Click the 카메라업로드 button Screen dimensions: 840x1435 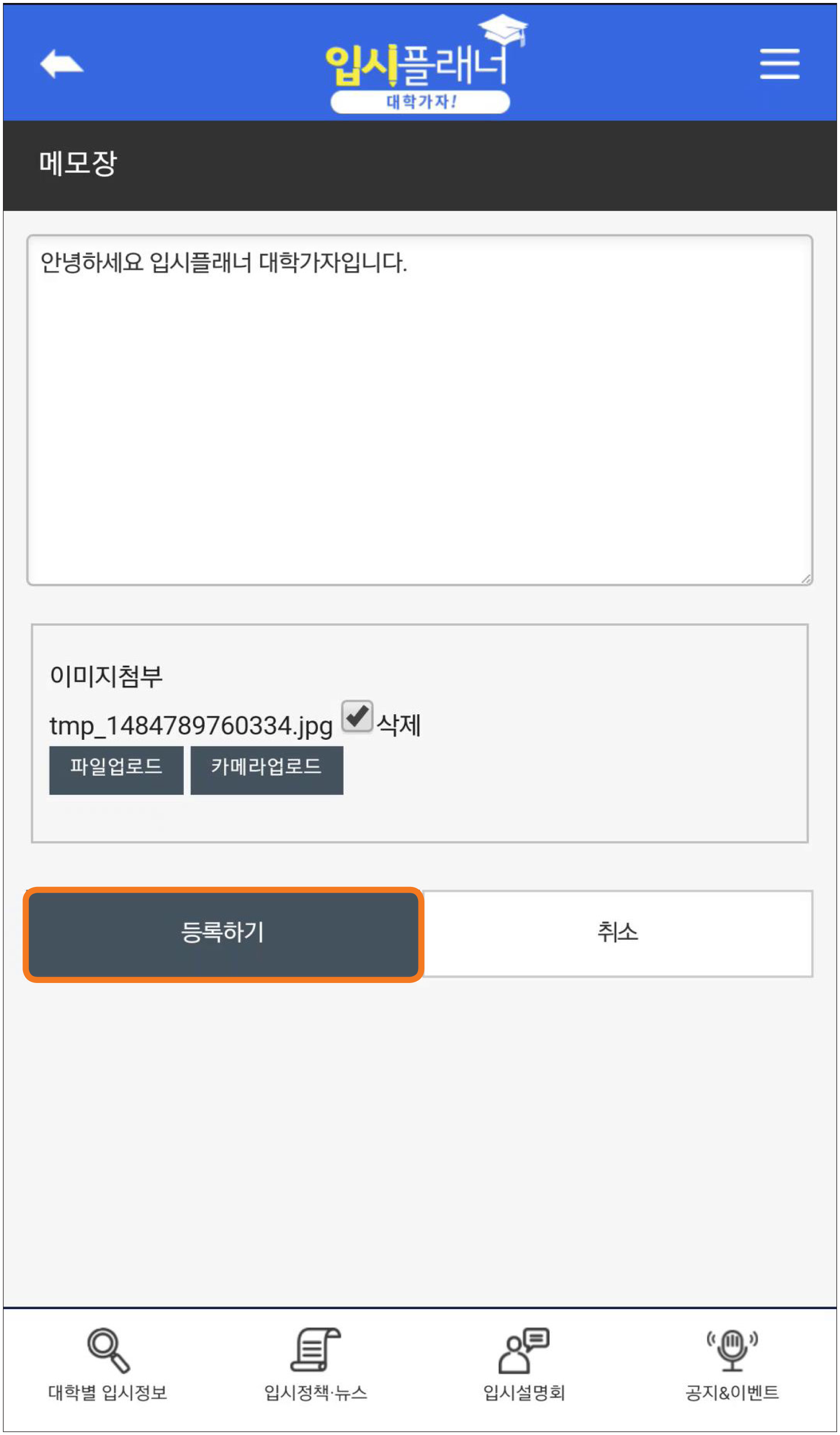[267, 770]
